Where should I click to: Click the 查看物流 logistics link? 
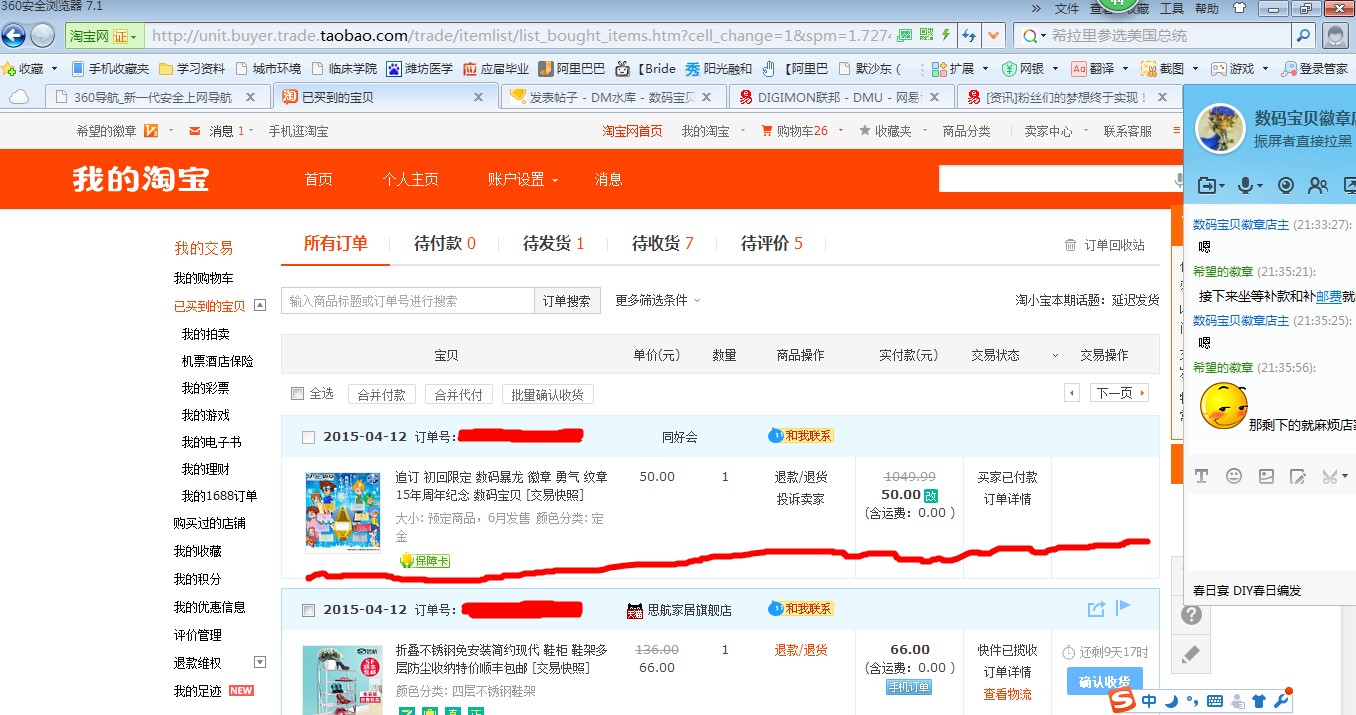click(x=1007, y=694)
